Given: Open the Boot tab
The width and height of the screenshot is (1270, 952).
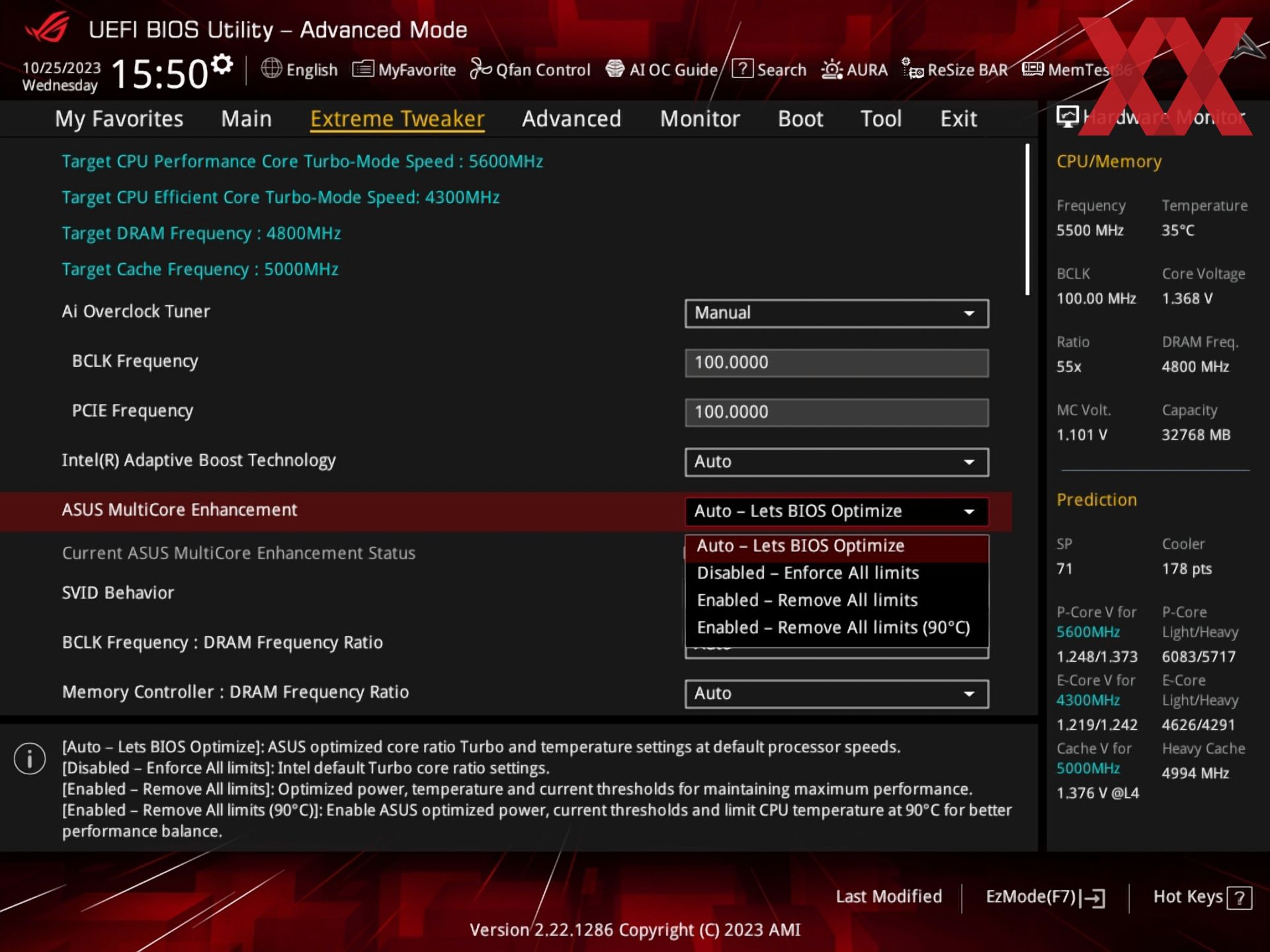Looking at the screenshot, I should point(800,119).
